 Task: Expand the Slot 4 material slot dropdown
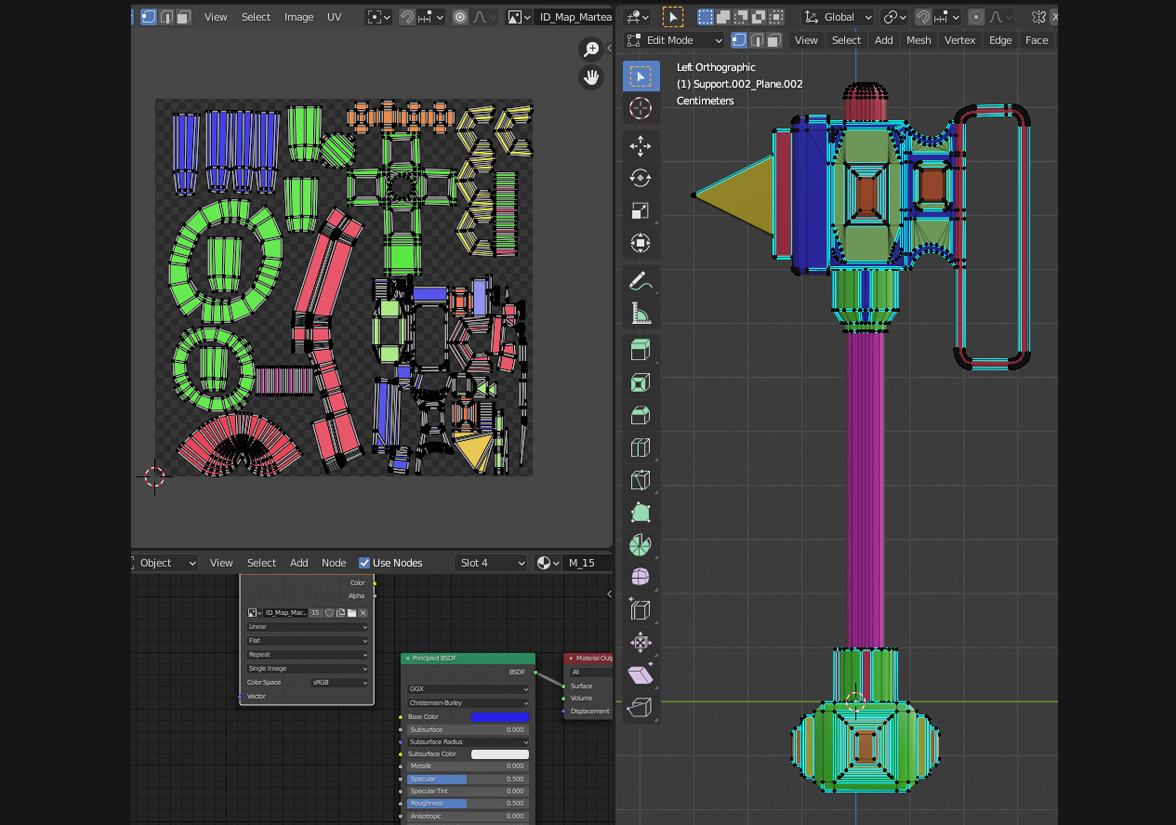(x=491, y=563)
